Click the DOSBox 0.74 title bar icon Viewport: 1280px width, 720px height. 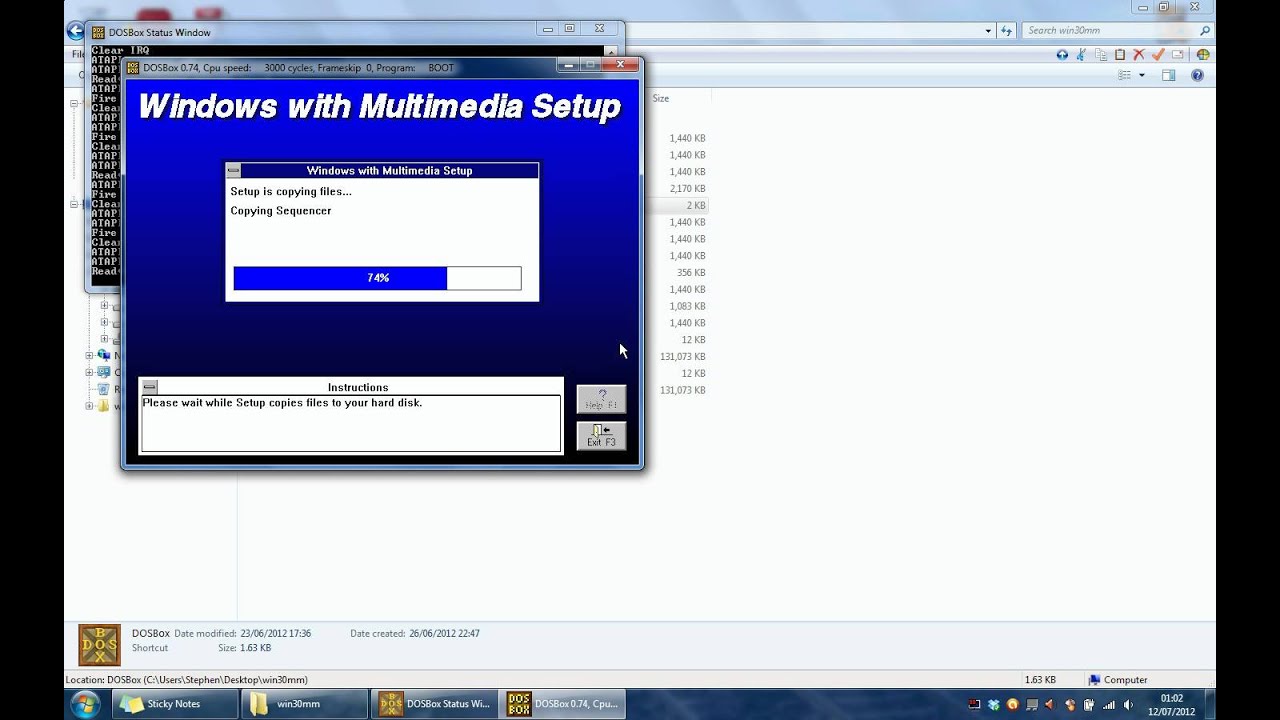click(x=133, y=68)
